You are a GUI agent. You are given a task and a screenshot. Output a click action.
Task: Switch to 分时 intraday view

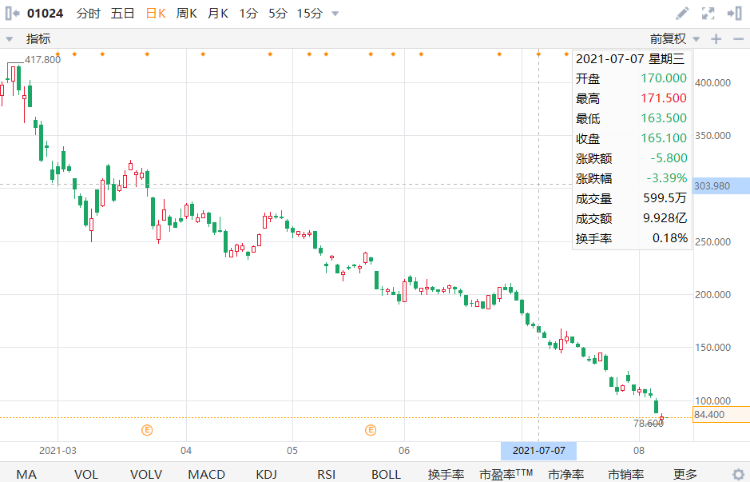coord(88,13)
